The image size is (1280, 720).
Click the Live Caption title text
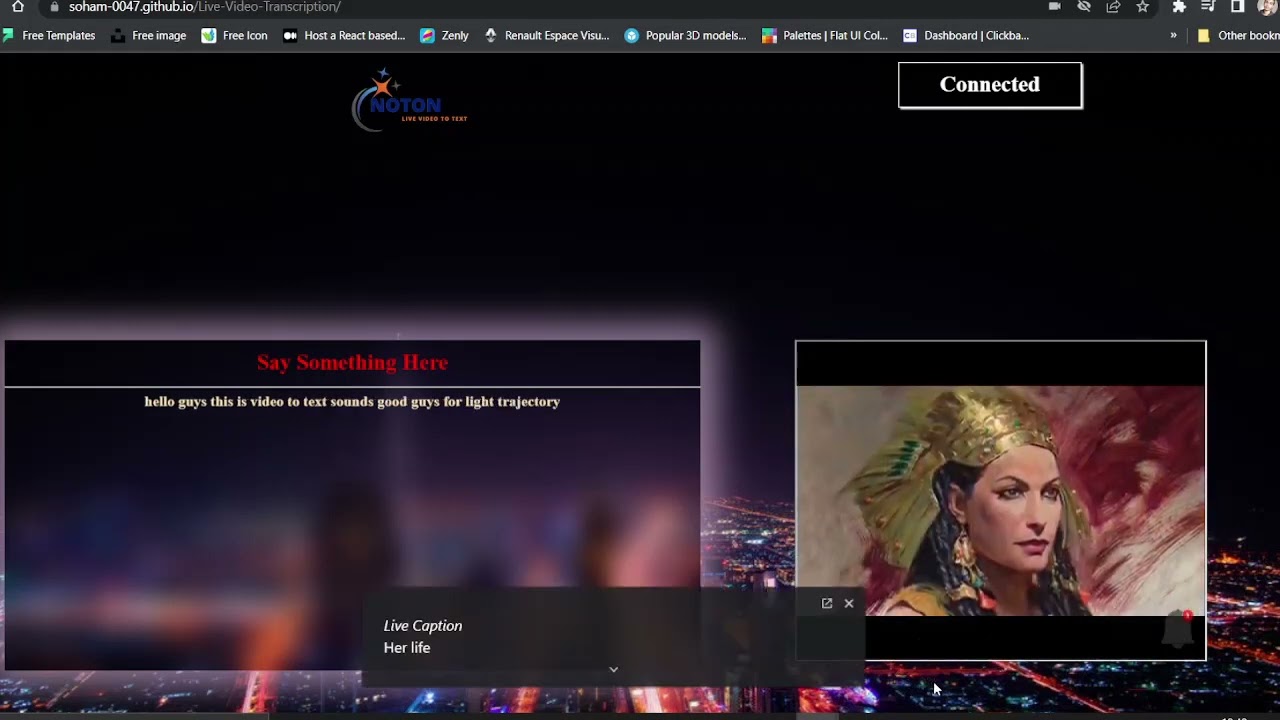[423, 626]
